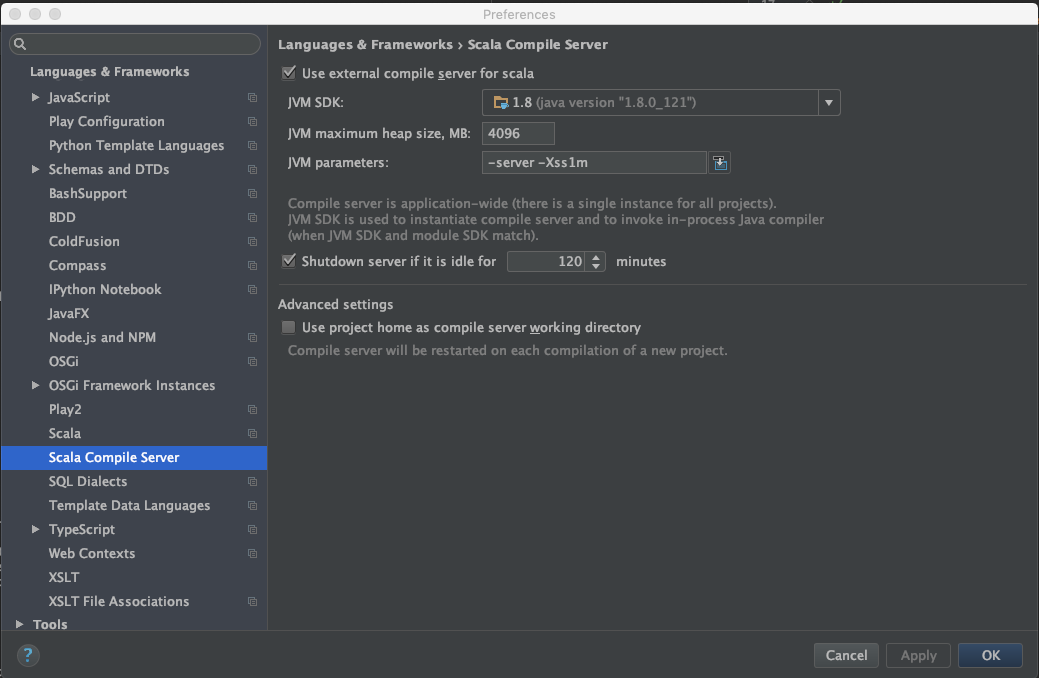Switch to the Play2 settings page
The width and height of the screenshot is (1039, 678).
tap(64, 409)
